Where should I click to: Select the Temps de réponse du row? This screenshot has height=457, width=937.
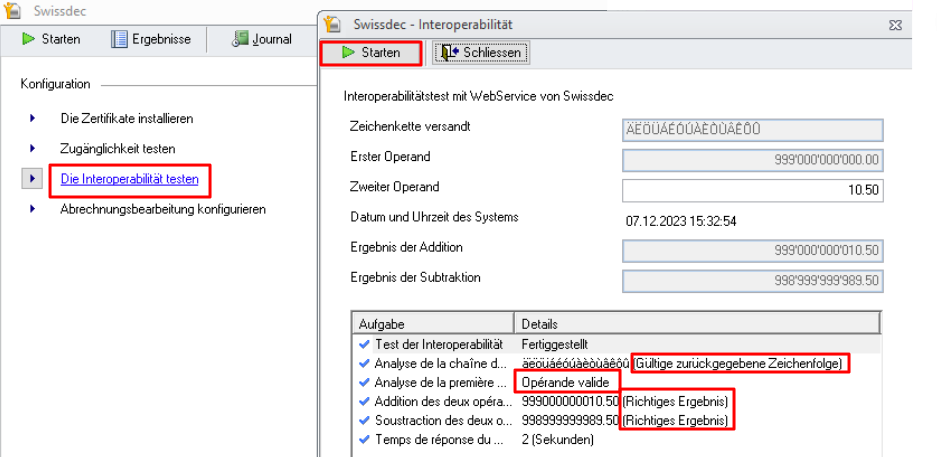pos(617,440)
